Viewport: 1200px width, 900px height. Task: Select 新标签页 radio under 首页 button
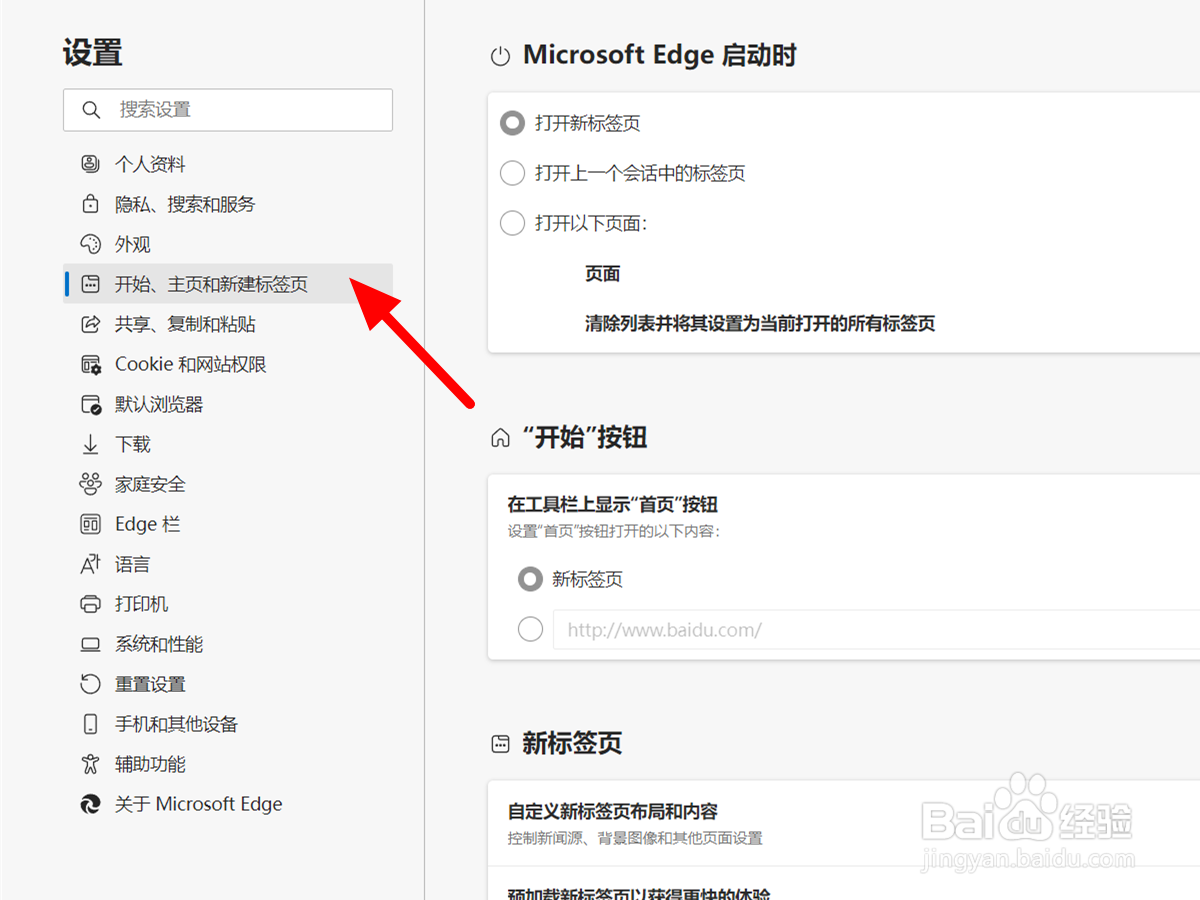tap(530, 579)
